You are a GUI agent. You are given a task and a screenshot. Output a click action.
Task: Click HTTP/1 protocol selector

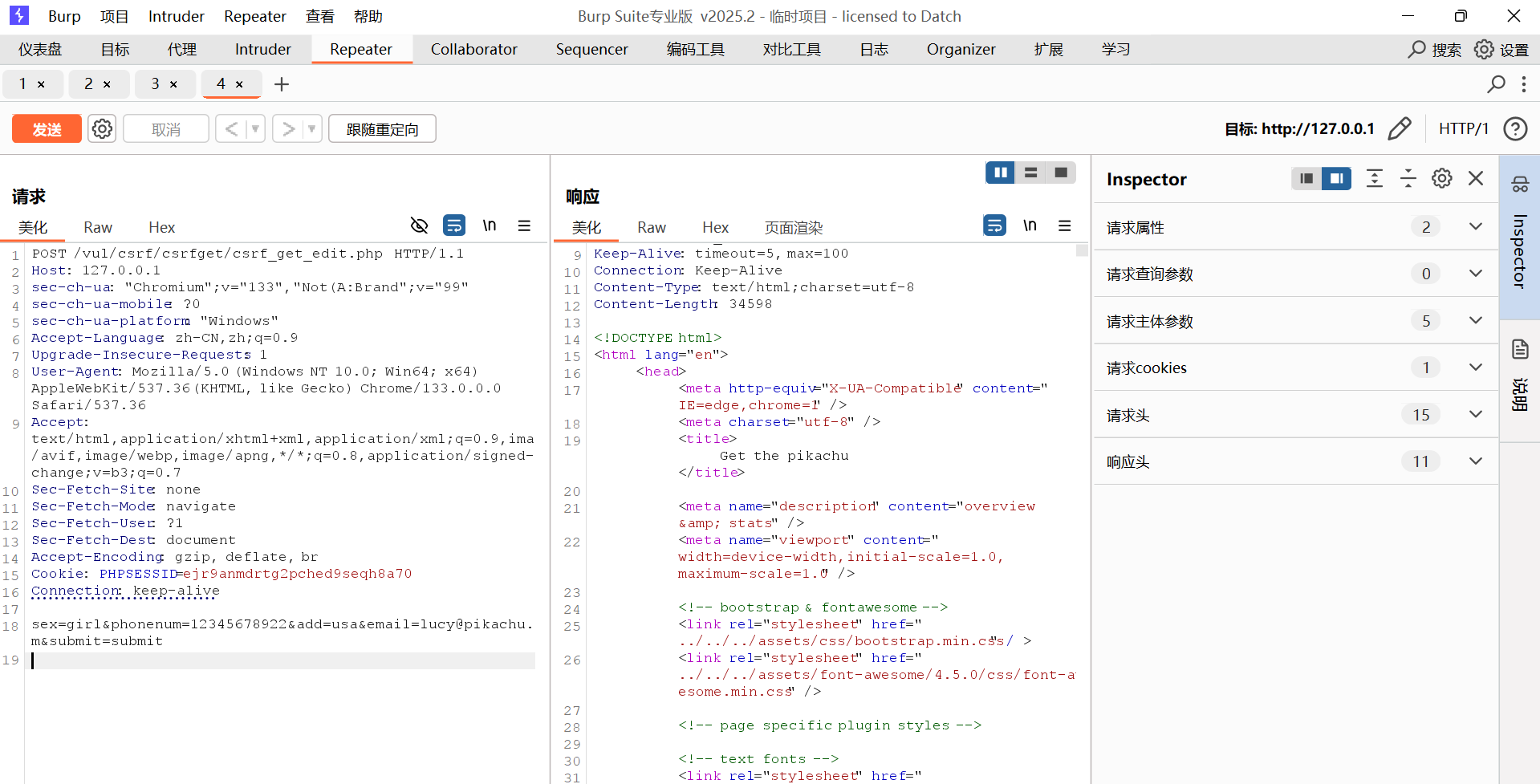[x=1463, y=128]
